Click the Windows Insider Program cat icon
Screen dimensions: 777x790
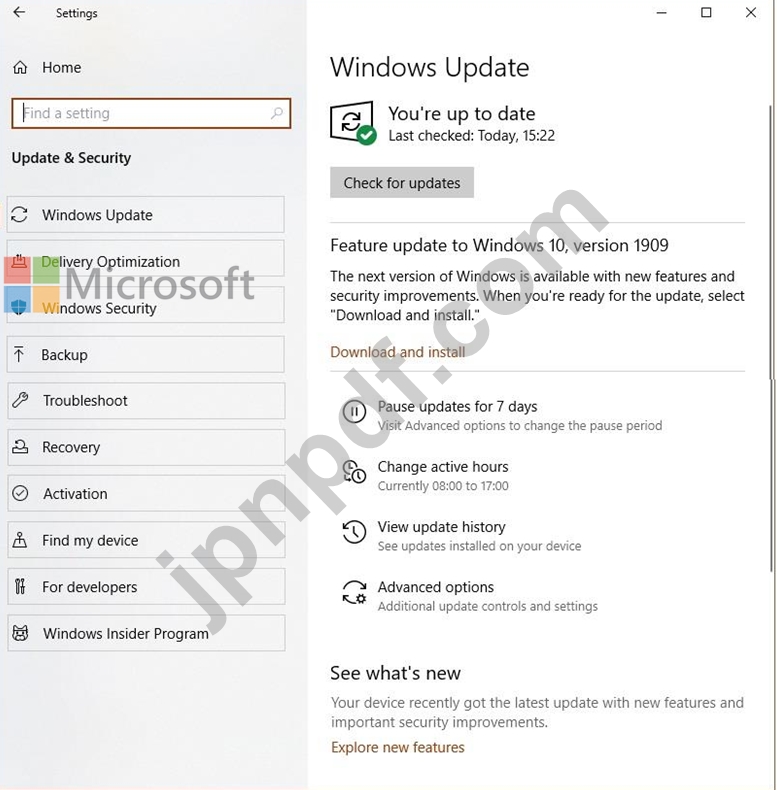20,633
